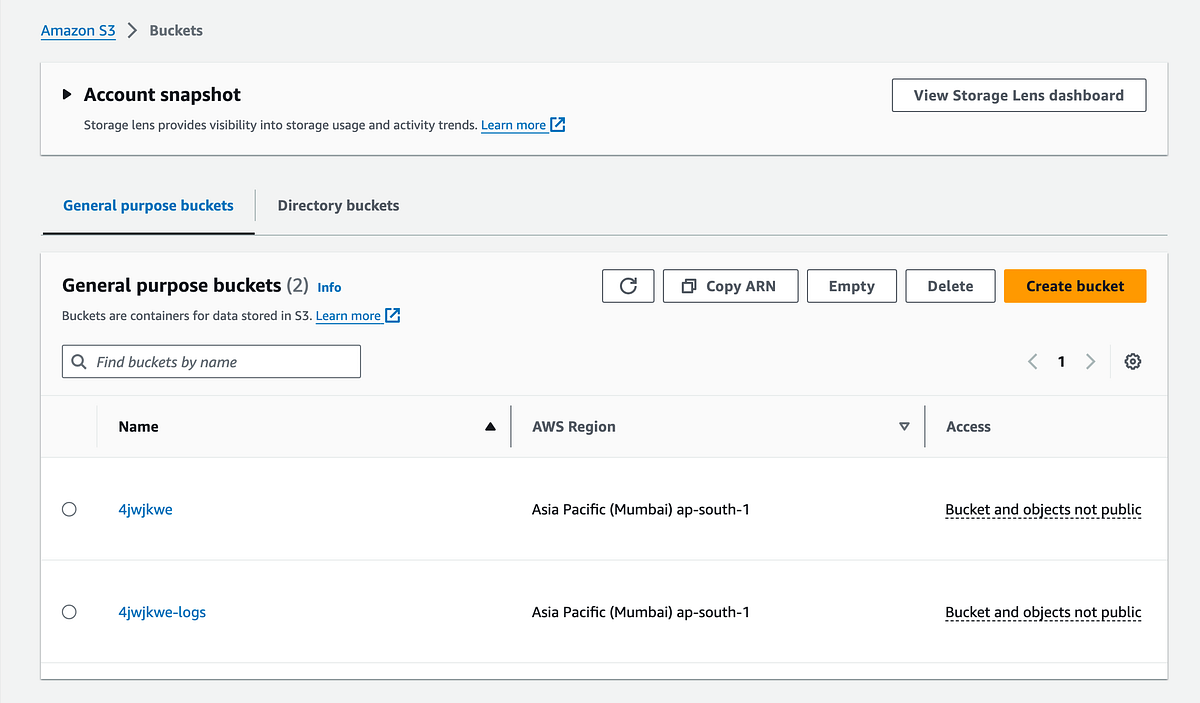Image resolution: width=1200 pixels, height=703 pixels.
Task: Go to next page using right chevron
Action: tap(1090, 361)
